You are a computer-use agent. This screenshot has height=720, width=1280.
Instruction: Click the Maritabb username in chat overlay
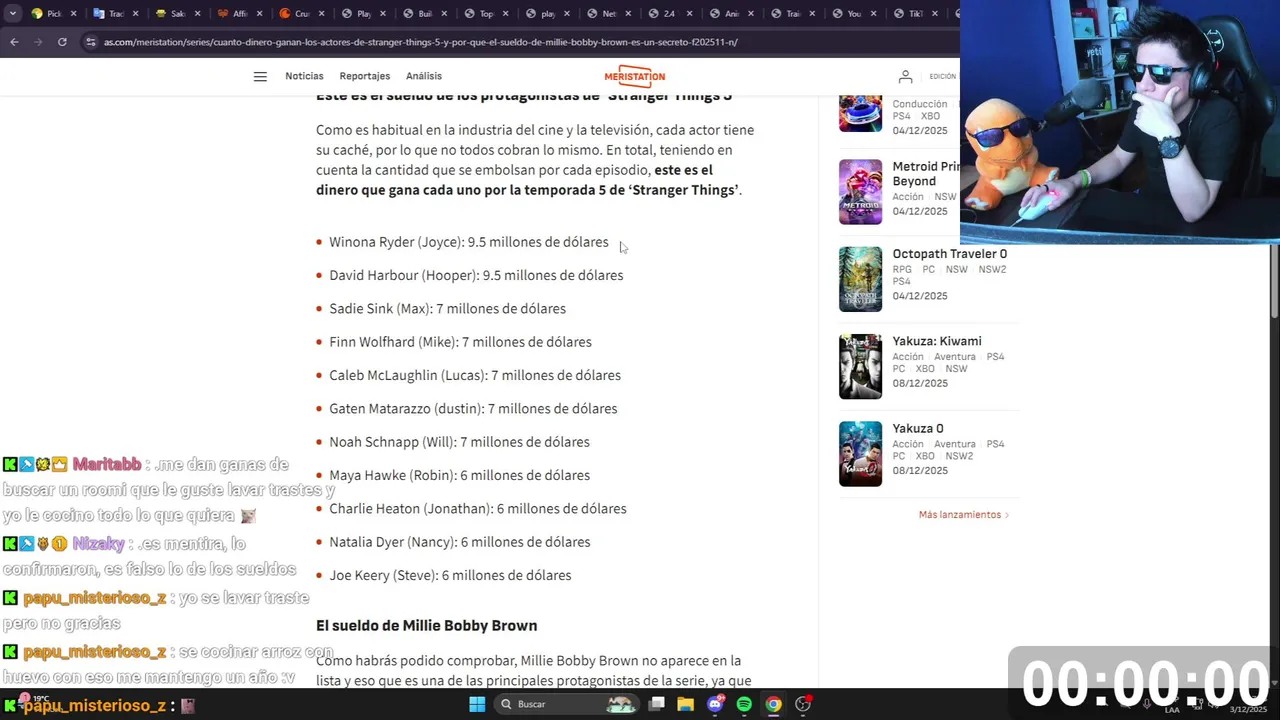(107, 464)
